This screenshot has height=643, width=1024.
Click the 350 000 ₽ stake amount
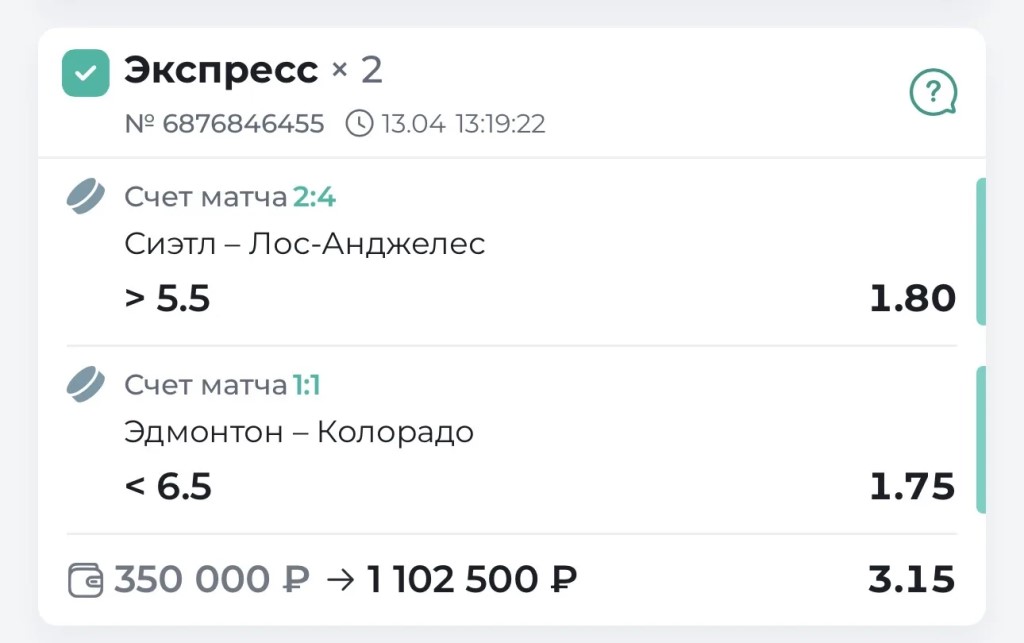click(x=212, y=579)
